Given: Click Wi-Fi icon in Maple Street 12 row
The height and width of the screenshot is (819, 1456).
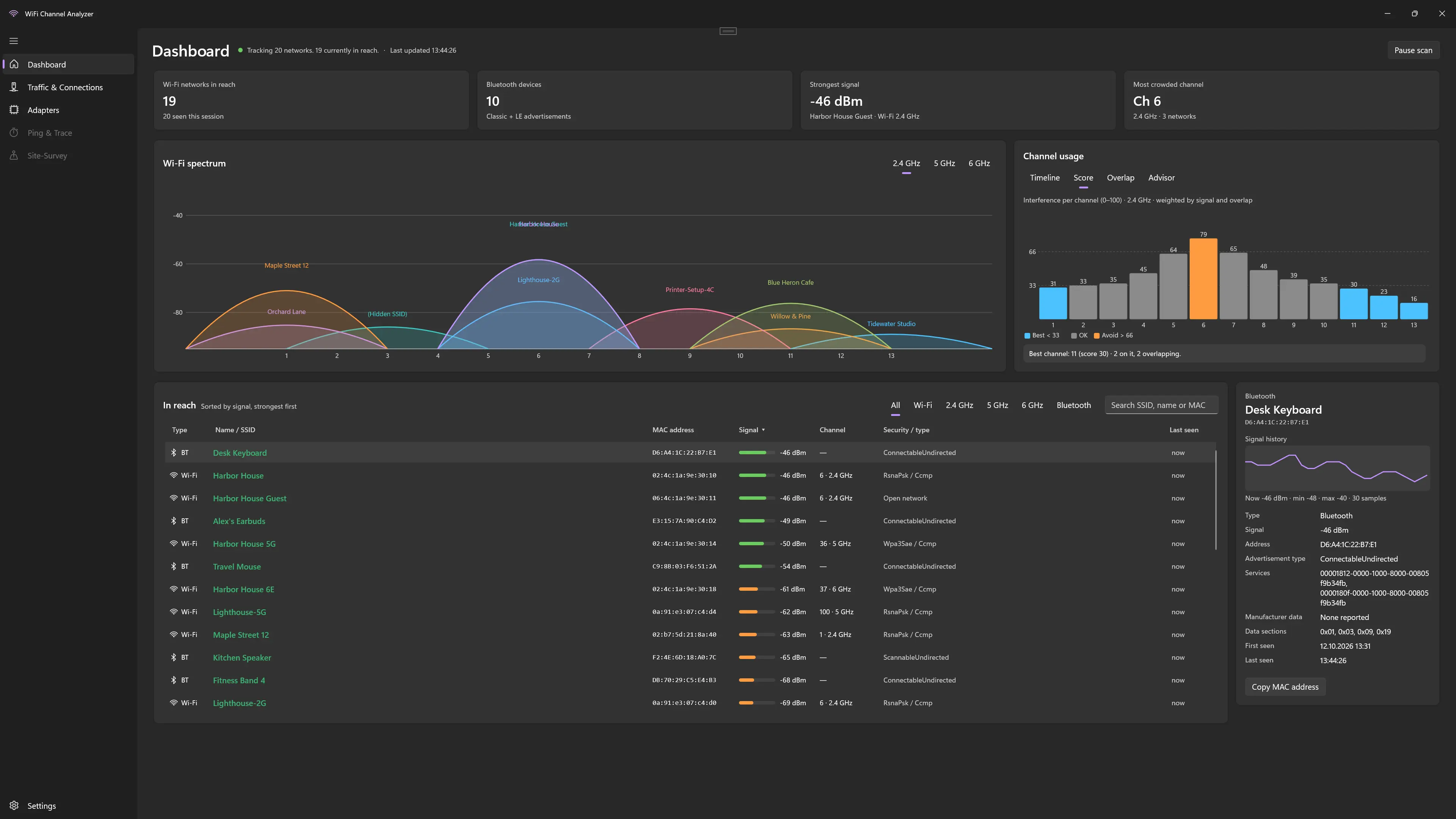Looking at the screenshot, I should [174, 635].
